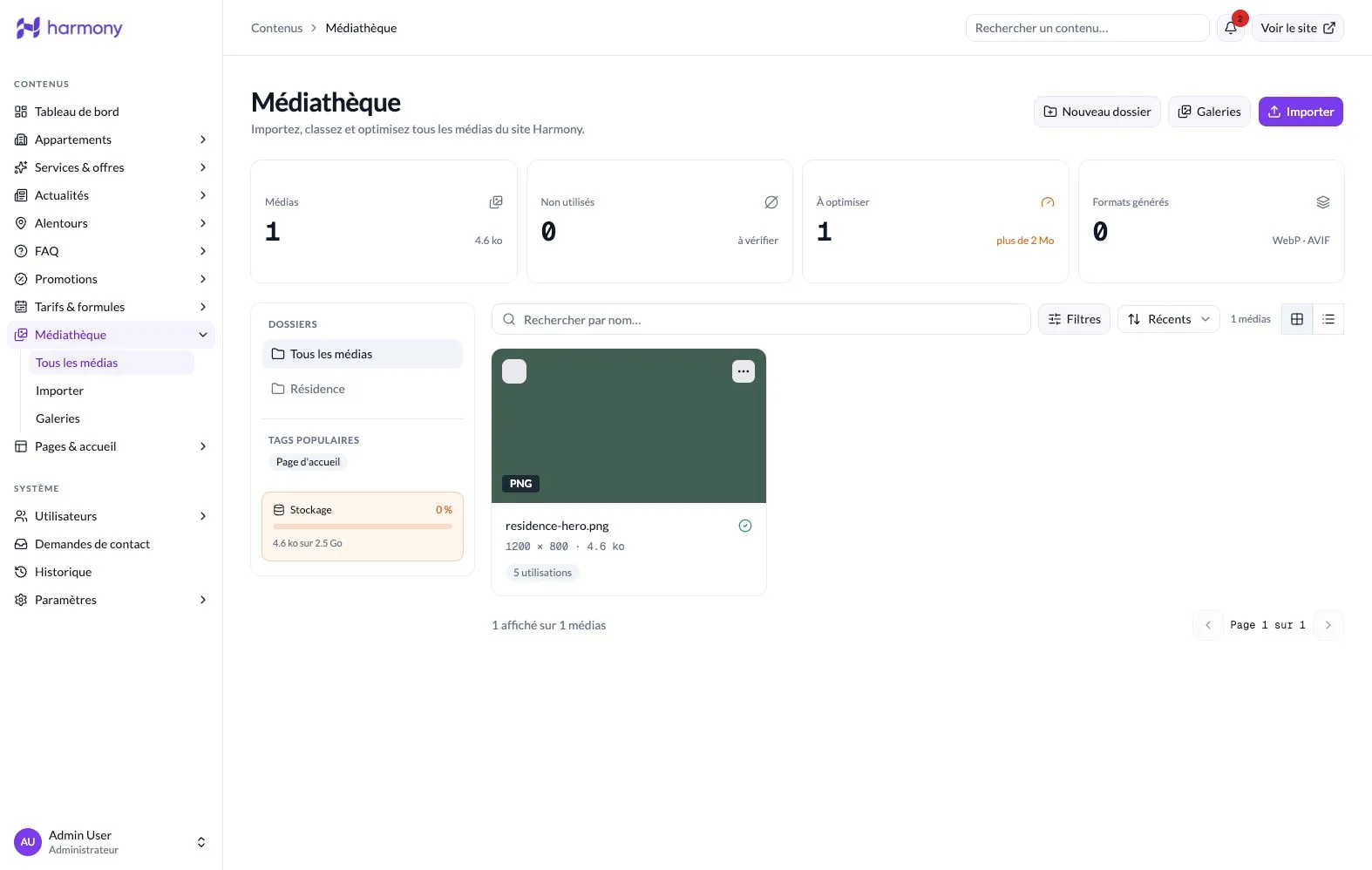1372x870 pixels.
Task: Click the Stockage usage progress bar
Action: click(363, 527)
